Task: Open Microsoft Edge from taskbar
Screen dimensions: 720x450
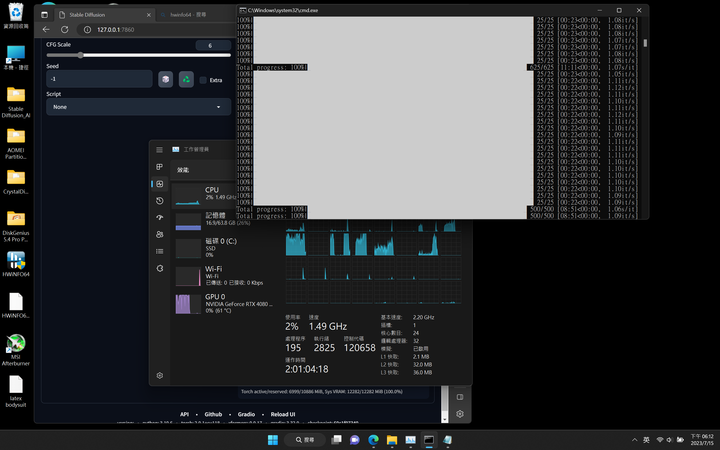Action: [373, 440]
